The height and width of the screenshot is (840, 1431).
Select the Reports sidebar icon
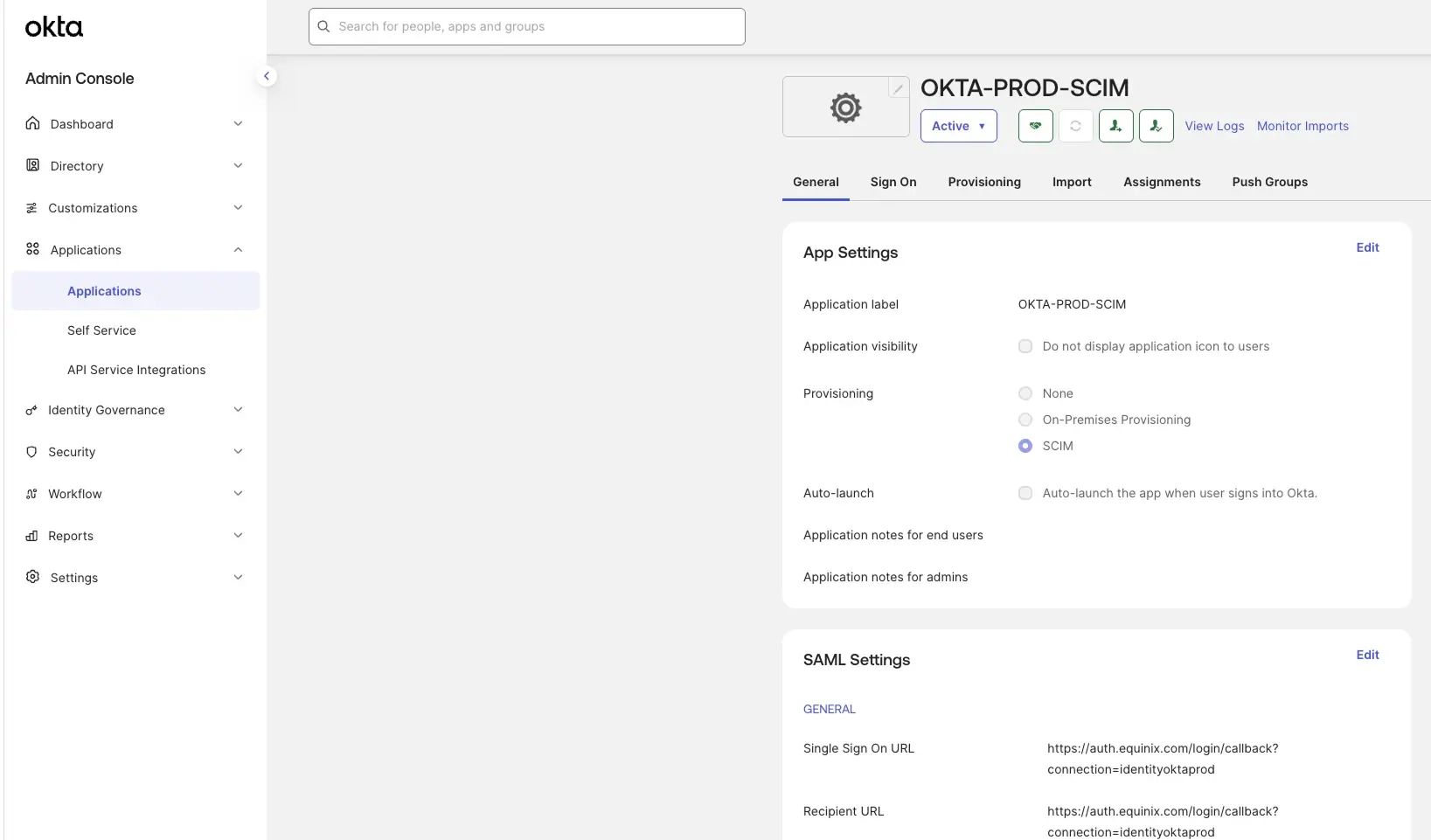point(31,535)
